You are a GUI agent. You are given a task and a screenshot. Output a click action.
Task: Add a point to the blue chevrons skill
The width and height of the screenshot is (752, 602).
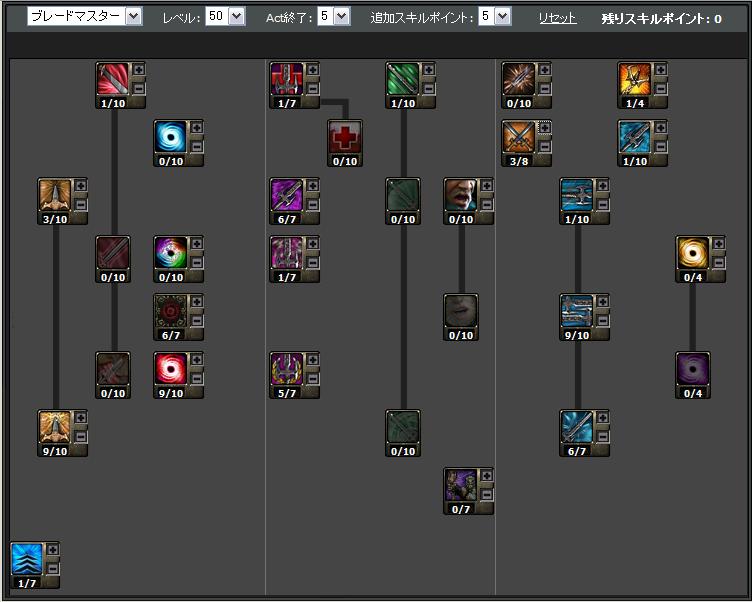[x=53, y=550]
